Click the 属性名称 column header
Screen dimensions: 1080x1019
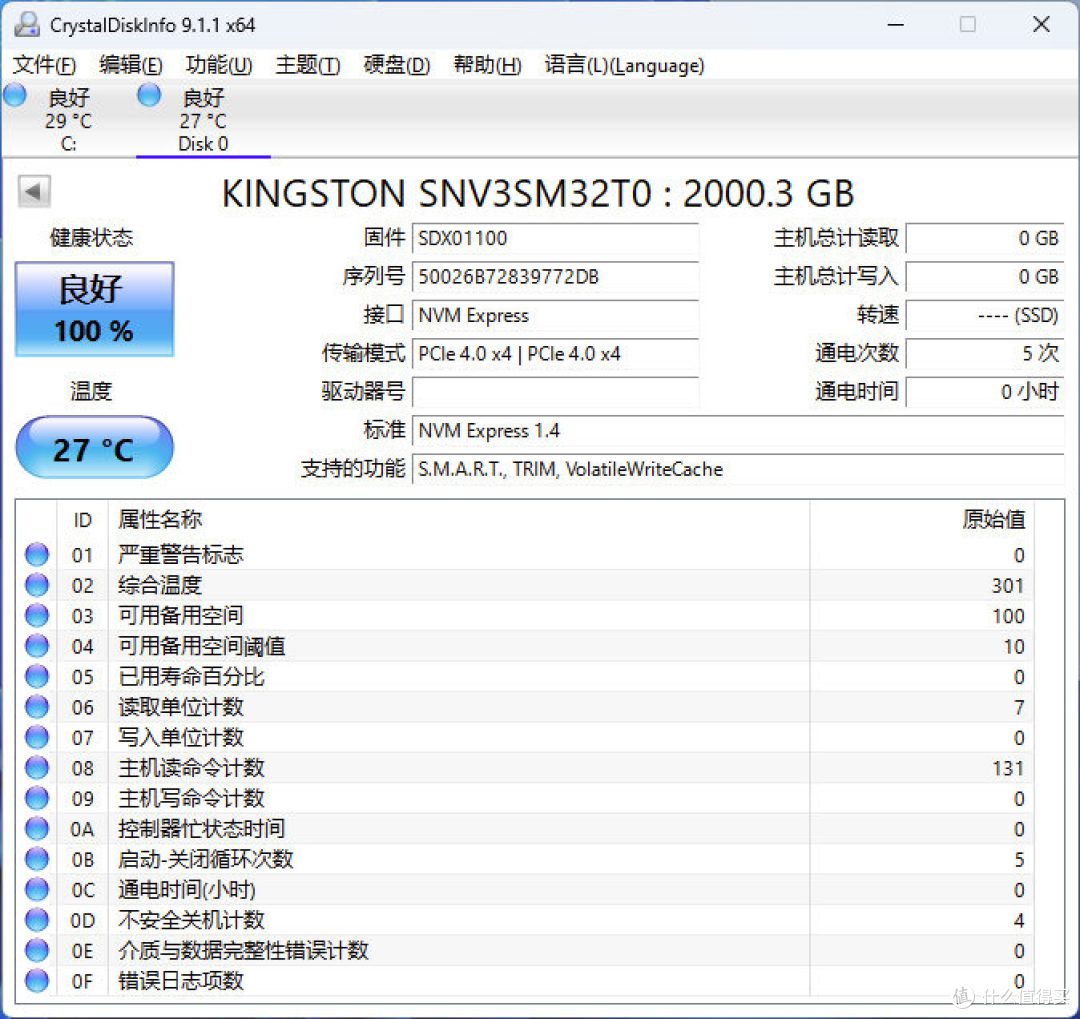(x=459, y=519)
